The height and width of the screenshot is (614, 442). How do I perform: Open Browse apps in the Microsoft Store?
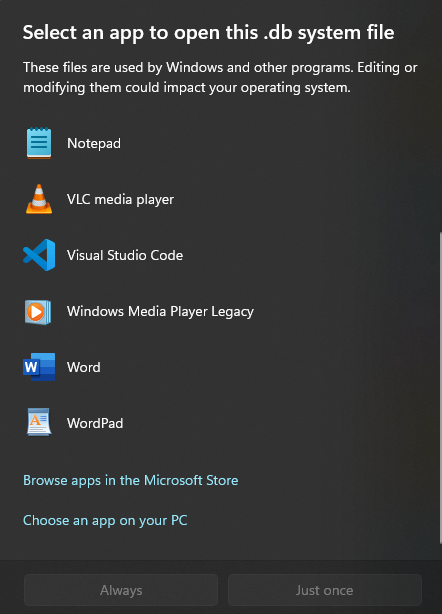(x=131, y=480)
